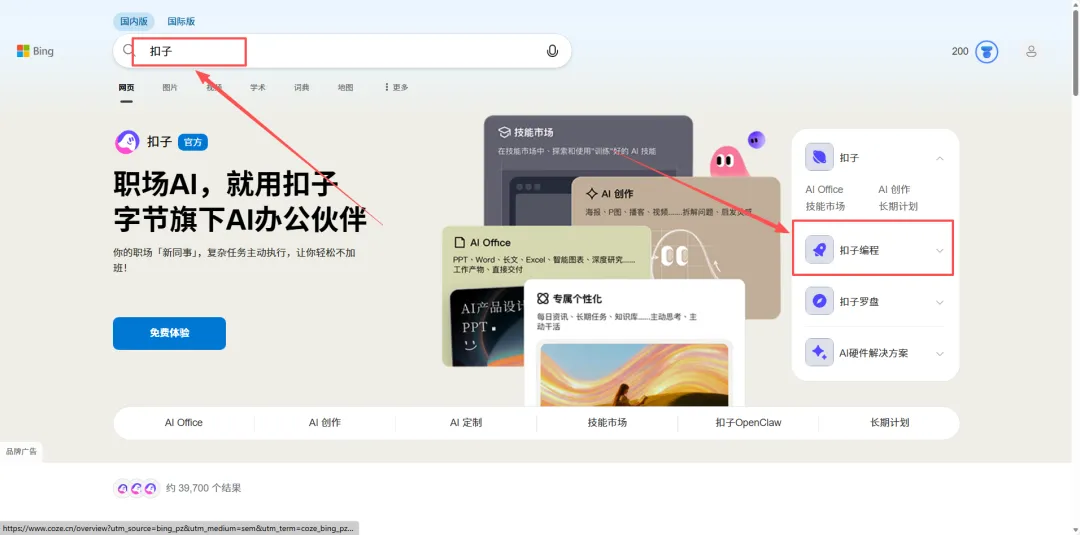Select the 地图 search tab
1080x535 pixels.
point(345,87)
